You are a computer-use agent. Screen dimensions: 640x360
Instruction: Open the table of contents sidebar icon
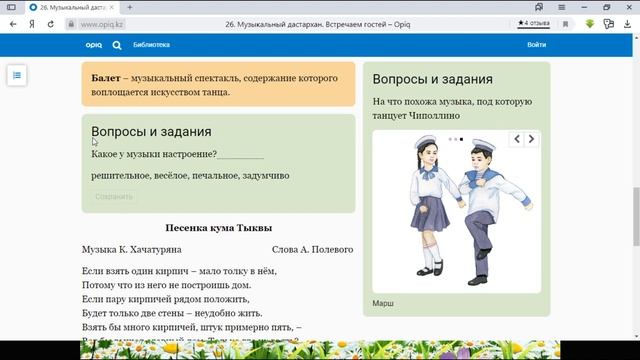click(17, 75)
